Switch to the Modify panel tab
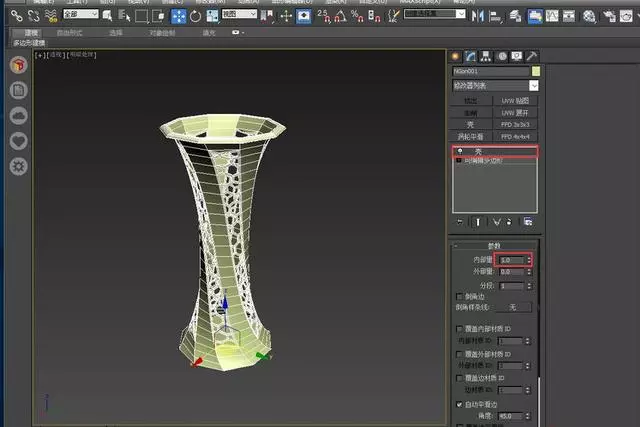Image resolution: width=640 pixels, height=427 pixels. (471, 56)
